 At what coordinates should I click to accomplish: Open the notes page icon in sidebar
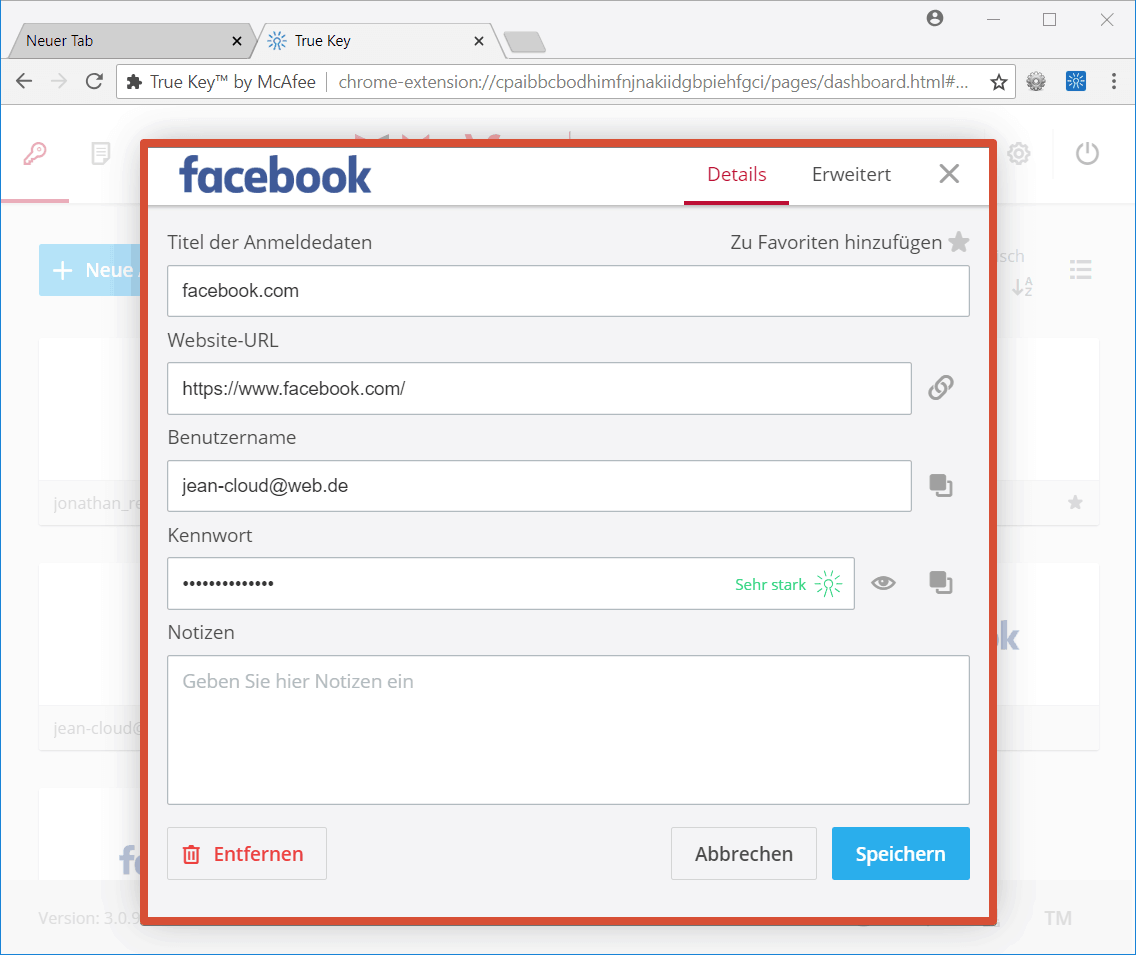coord(101,154)
